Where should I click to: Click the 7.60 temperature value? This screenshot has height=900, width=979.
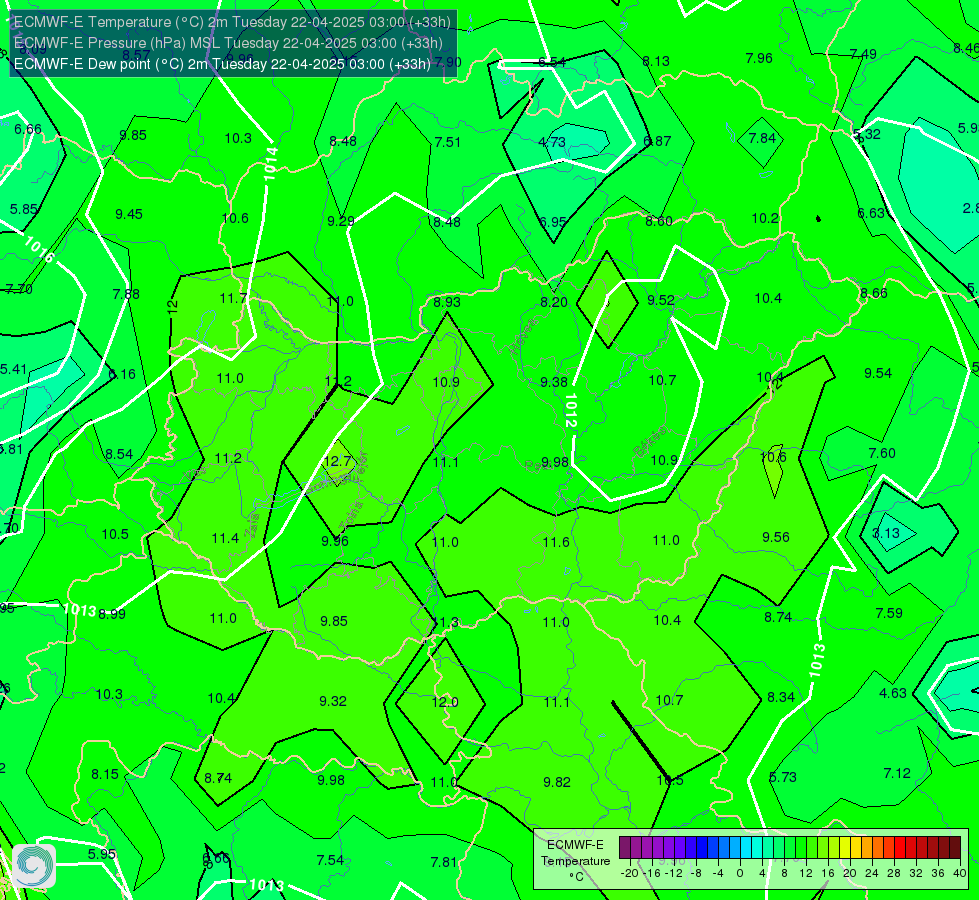[882, 453]
